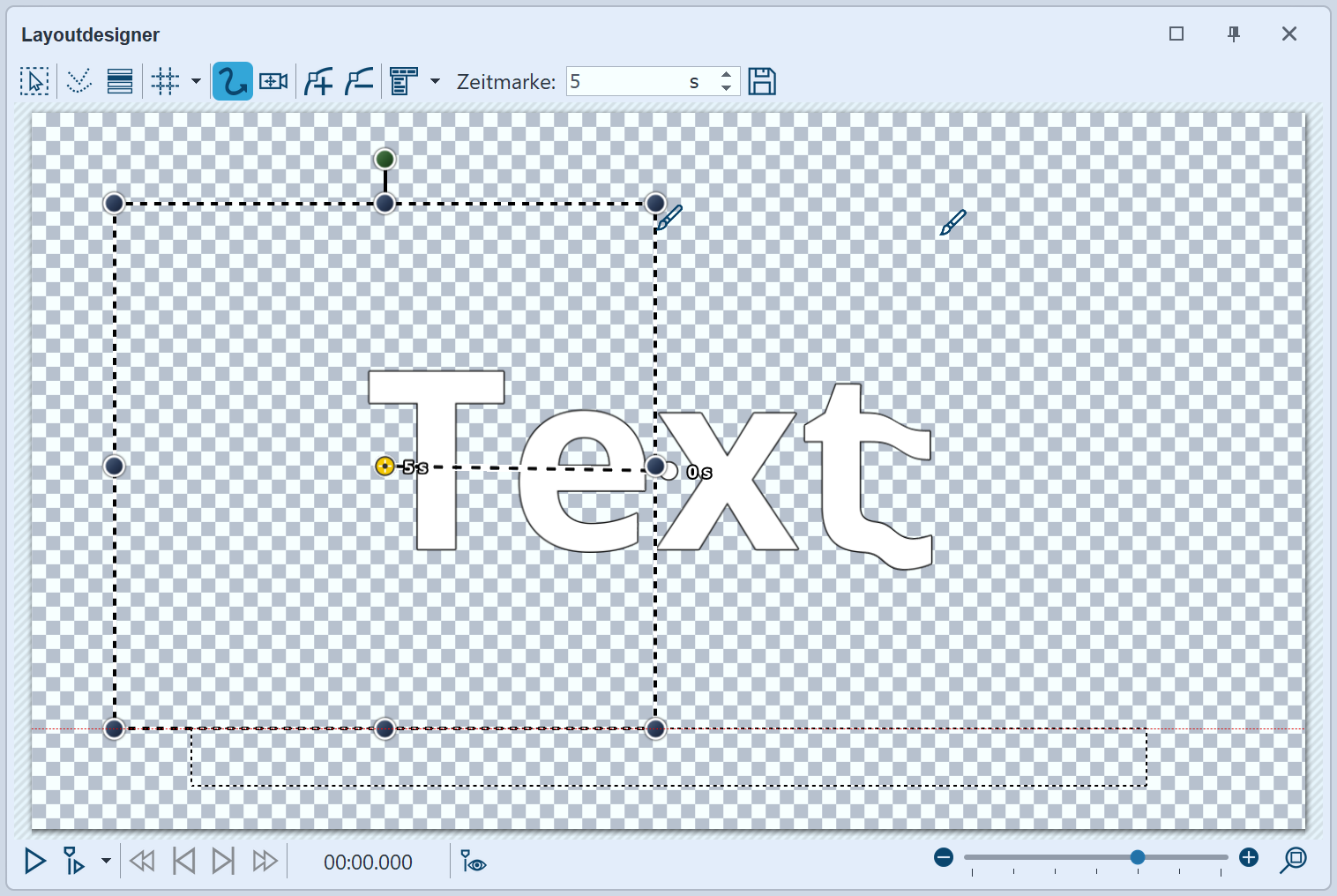Open the grid options dropdown arrow

pyautogui.click(x=196, y=82)
